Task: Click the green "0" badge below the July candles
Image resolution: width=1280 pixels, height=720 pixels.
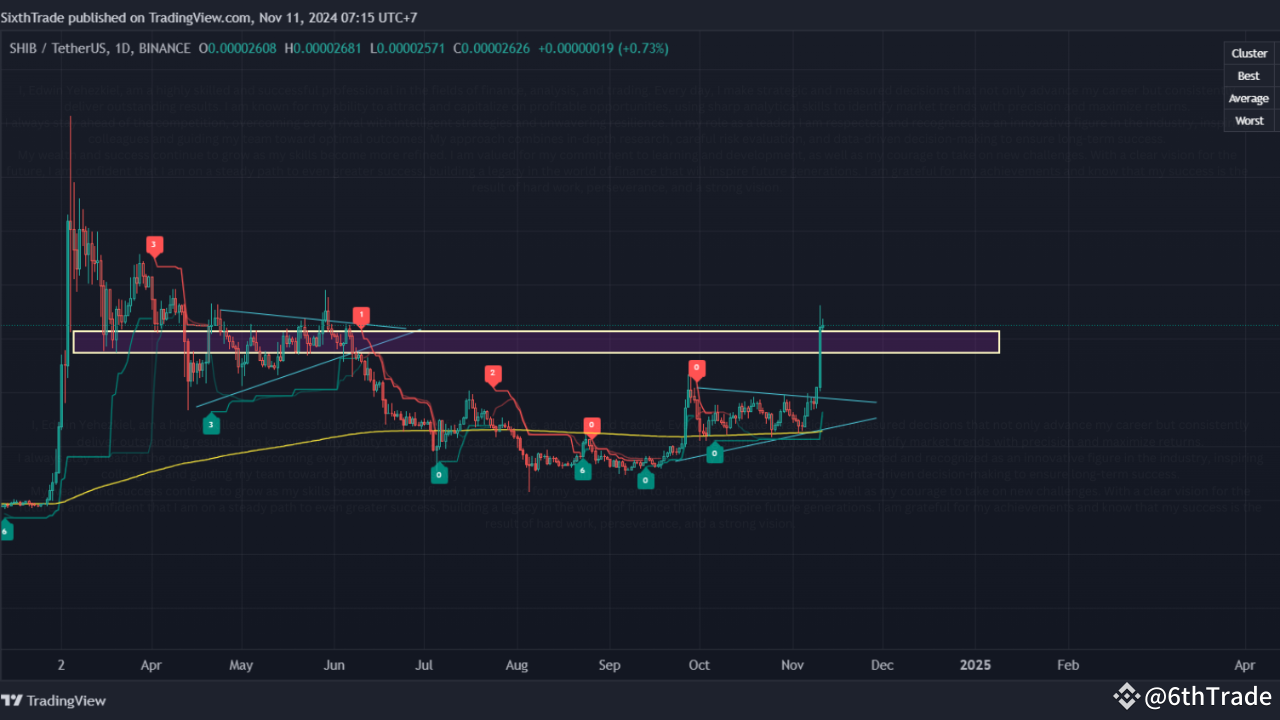Action: [439, 474]
